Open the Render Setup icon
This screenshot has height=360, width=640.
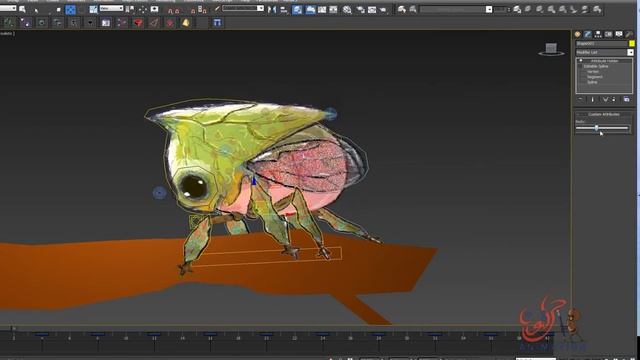point(360,9)
